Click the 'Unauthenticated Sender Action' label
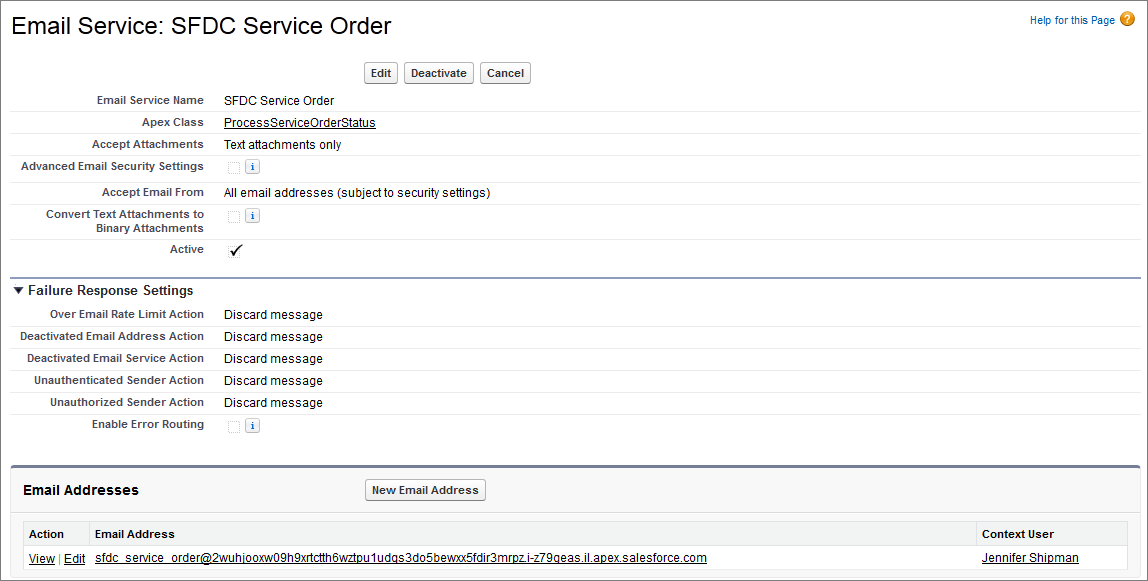Screen dimensions: 1148x581 [x=119, y=380]
